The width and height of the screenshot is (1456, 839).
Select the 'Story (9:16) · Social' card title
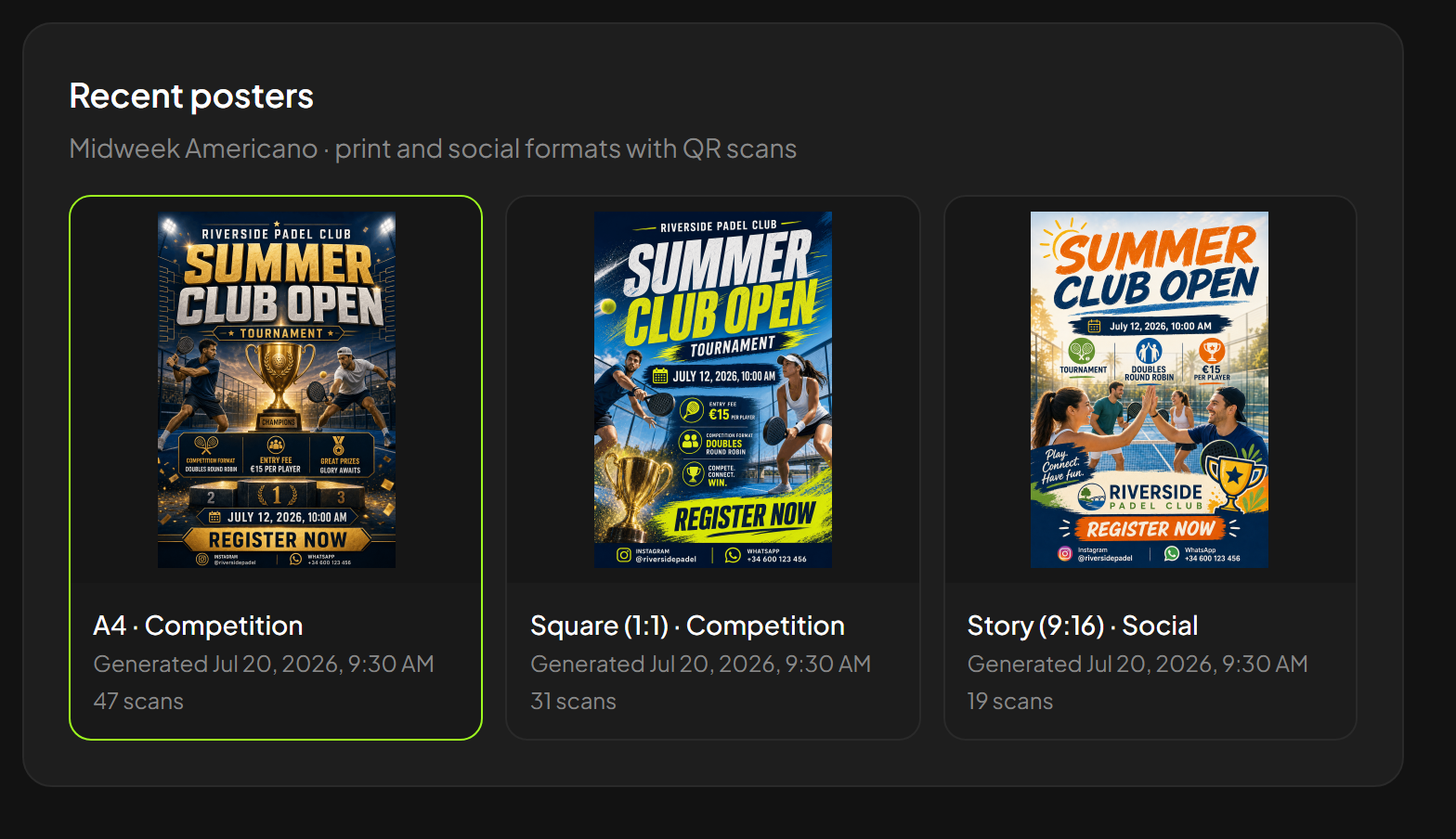click(1083, 626)
